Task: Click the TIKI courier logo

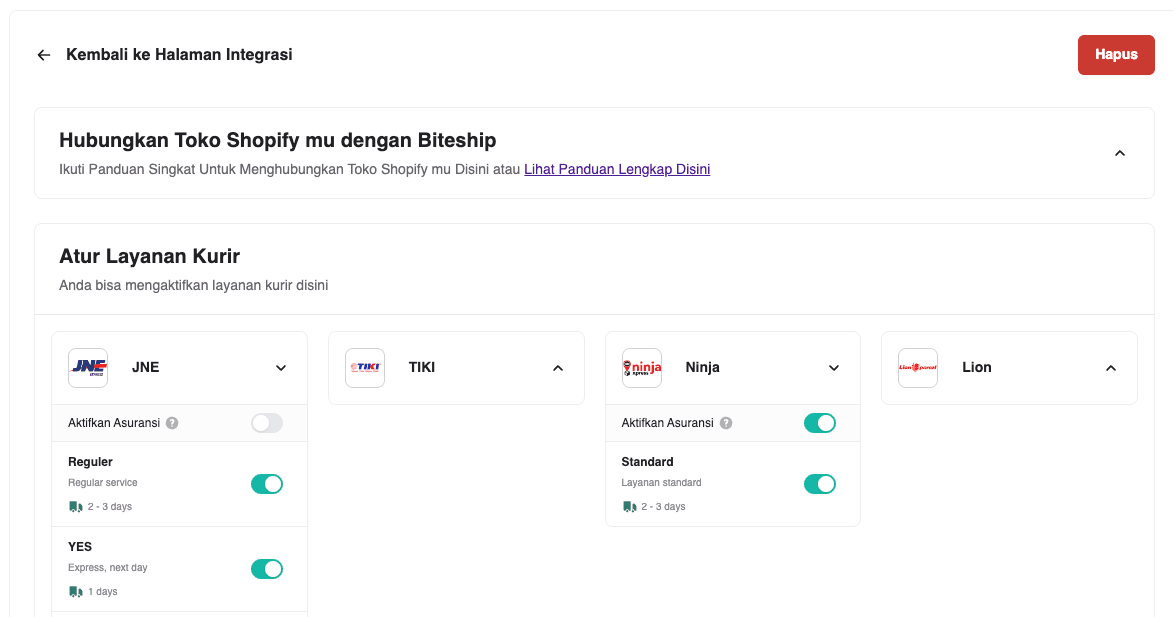Action: (365, 367)
